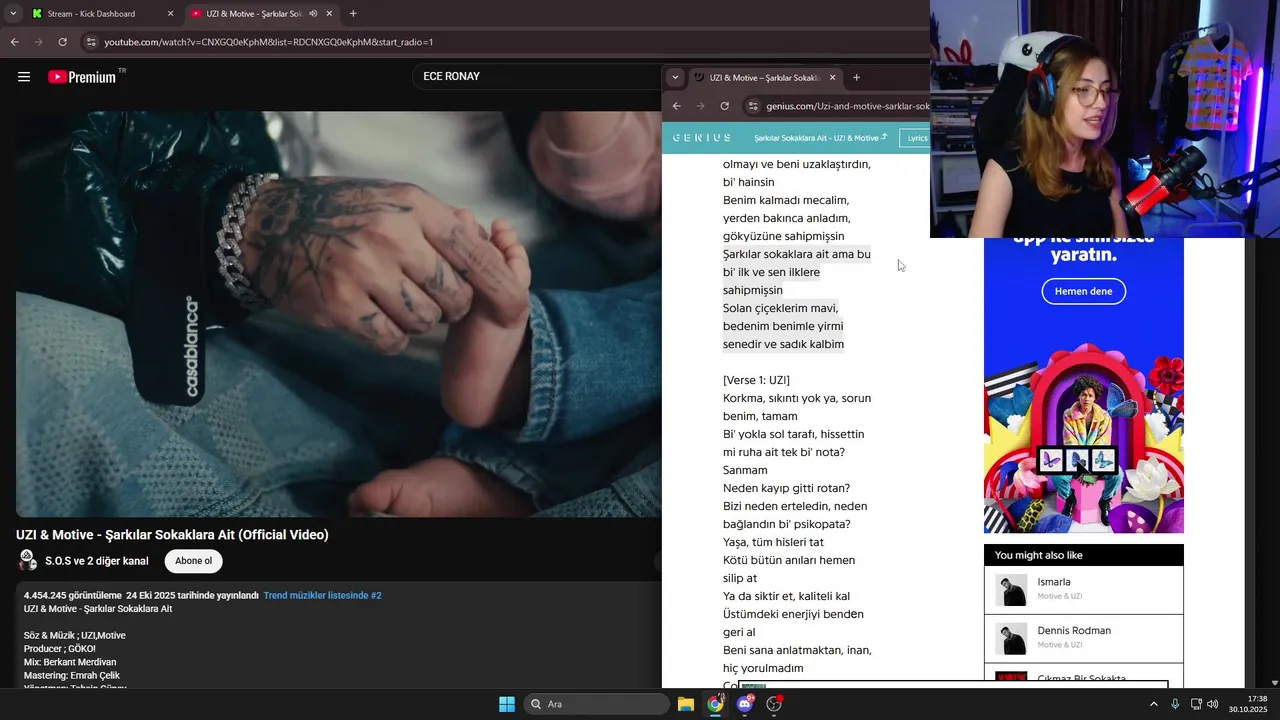The height and width of the screenshot is (720, 1280).
Task: Click the highlighted lyric Şarkılar sokaklara ait ama bu
Action: point(796,254)
